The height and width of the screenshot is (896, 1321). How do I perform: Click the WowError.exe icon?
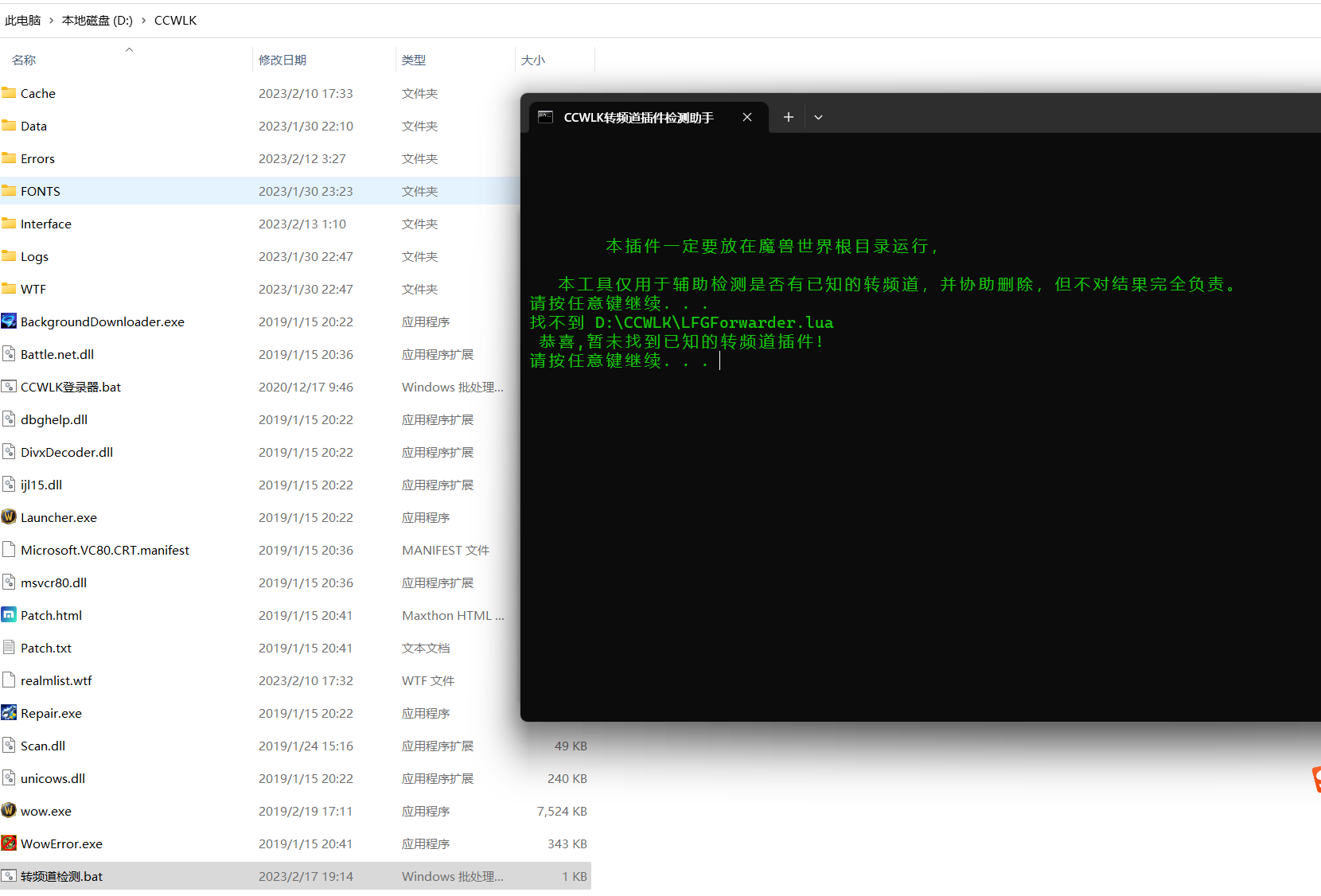(9, 843)
